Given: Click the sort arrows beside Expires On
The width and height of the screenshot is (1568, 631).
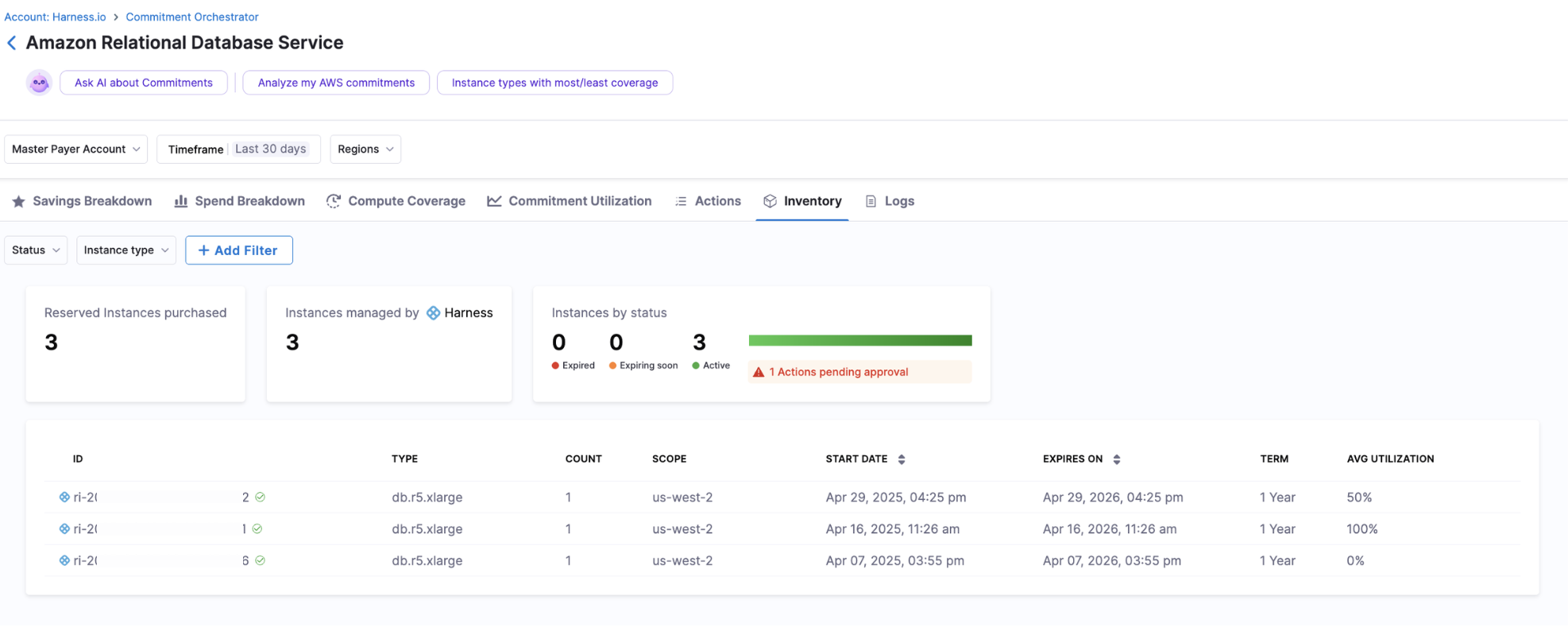Looking at the screenshot, I should (x=1117, y=459).
